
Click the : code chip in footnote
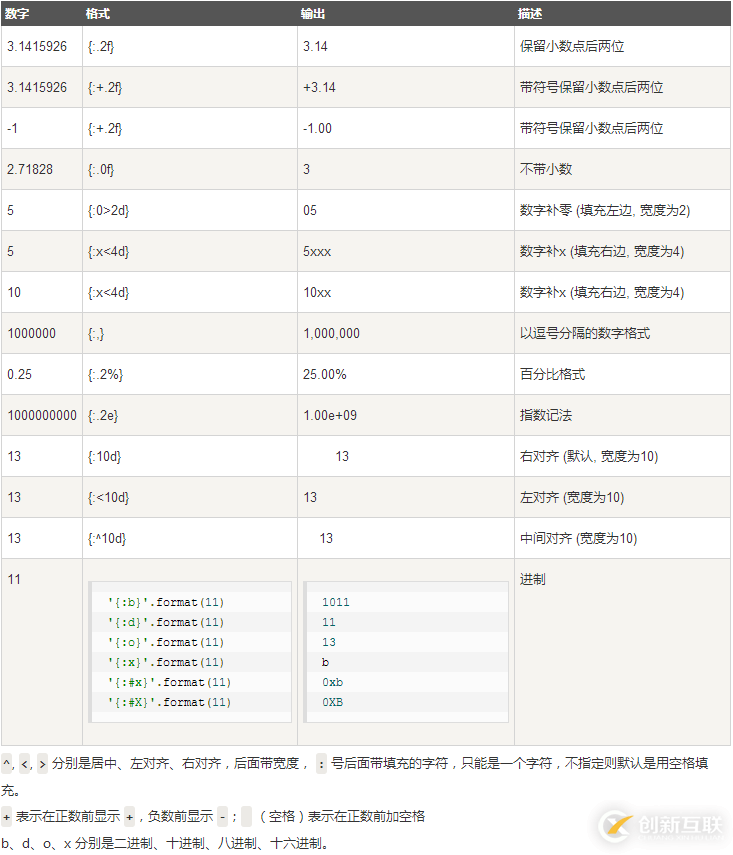click(x=321, y=763)
